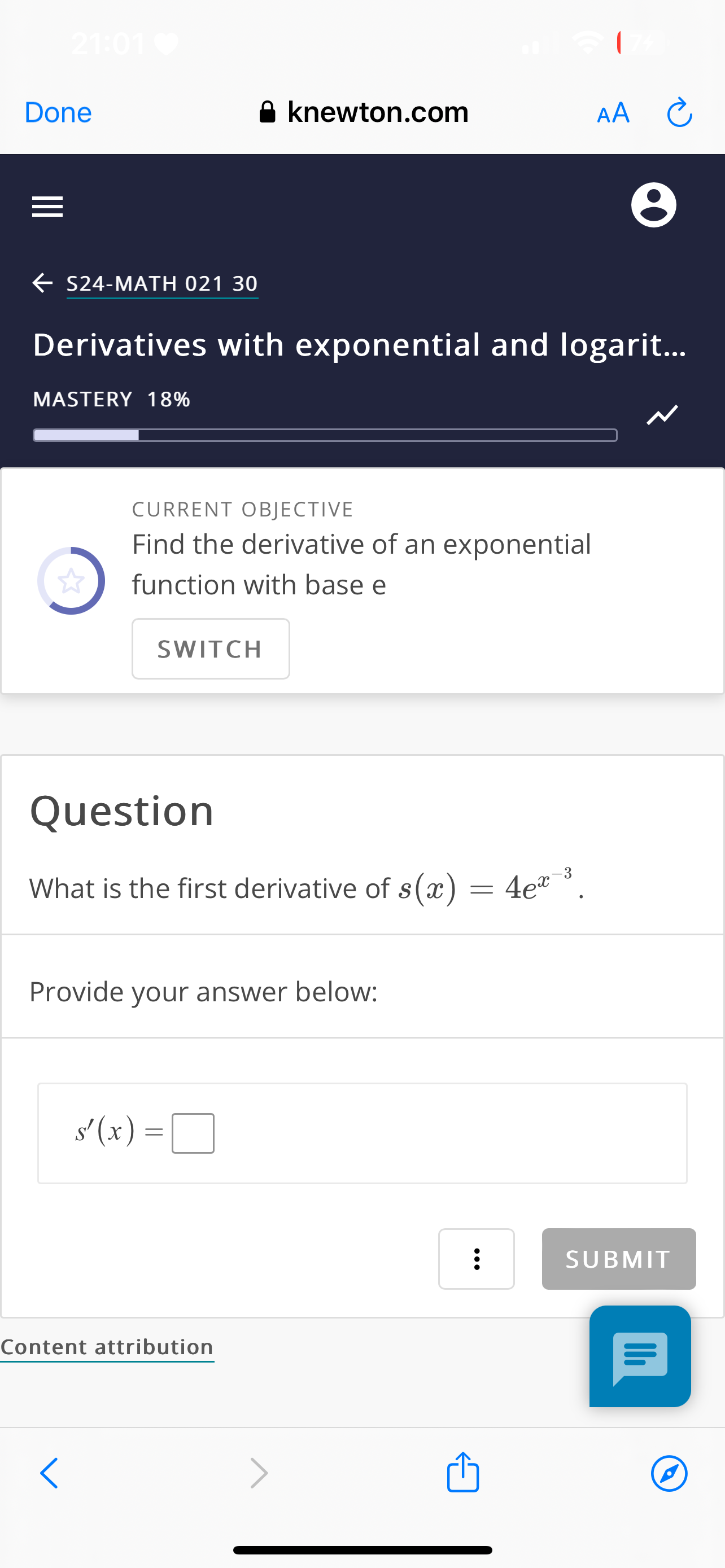
Task: Click the mastery progress bar
Action: click(325, 433)
